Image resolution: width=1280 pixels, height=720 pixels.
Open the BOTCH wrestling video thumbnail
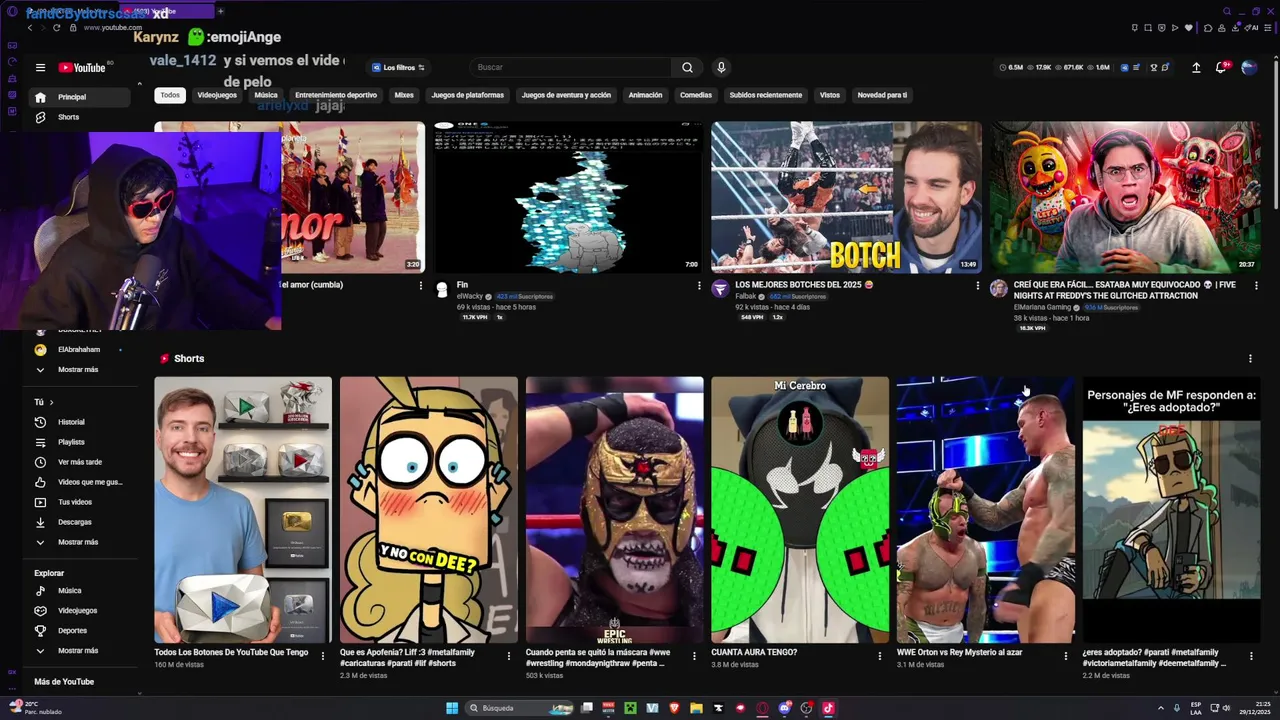846,197
